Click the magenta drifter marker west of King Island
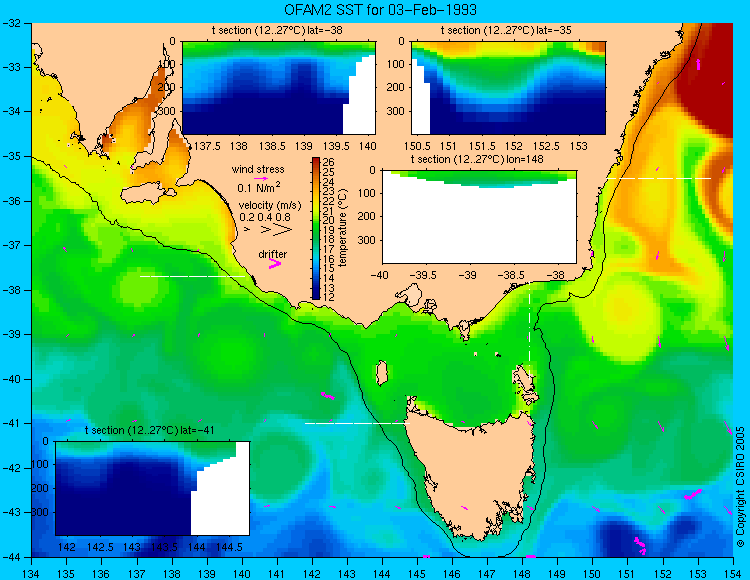 click(328, 395)
